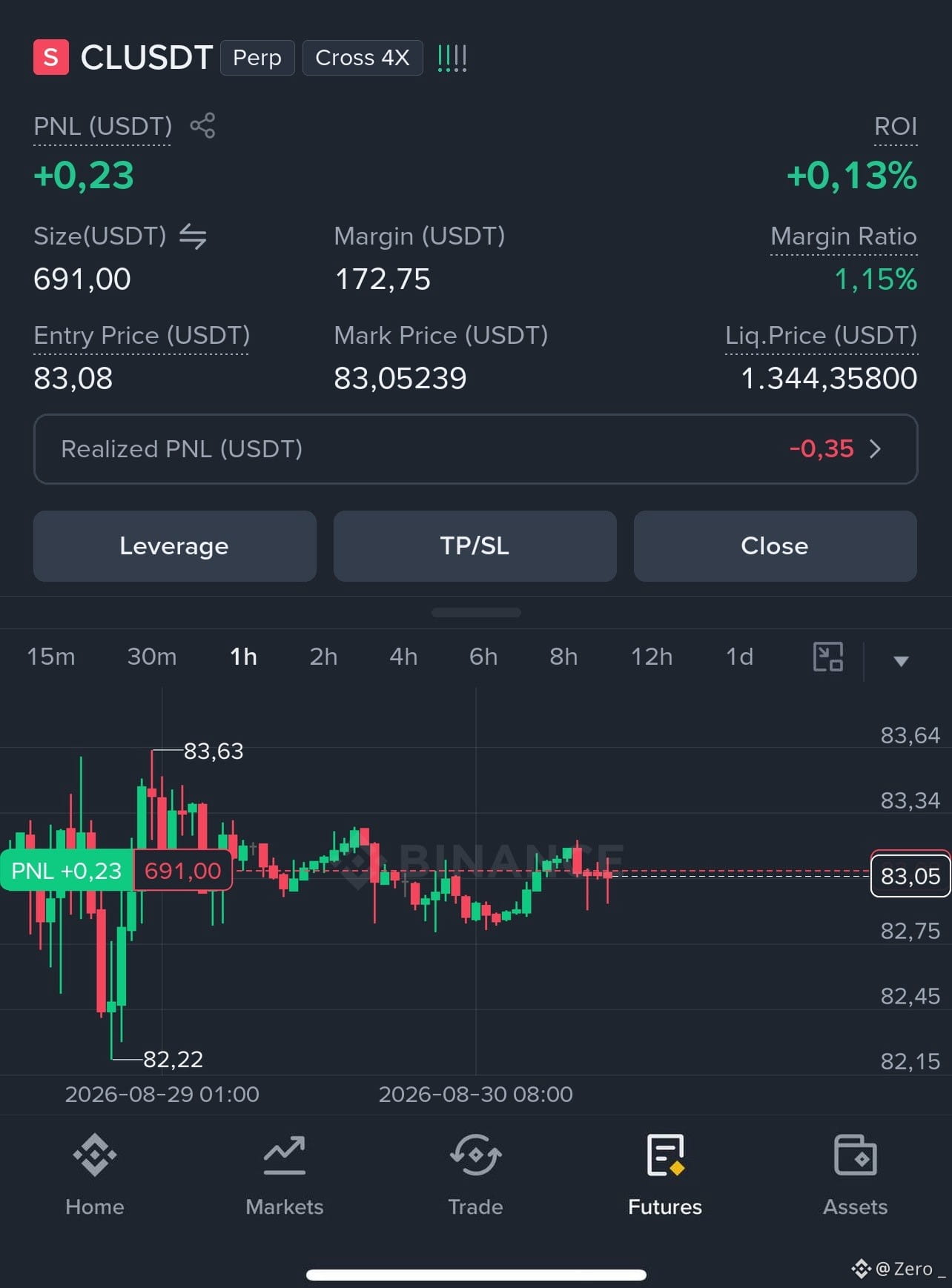Tap the CLUSDT symbol title
Image resolution: width=952 pixels, height=1288 pixels.
[x=147, y=58]
